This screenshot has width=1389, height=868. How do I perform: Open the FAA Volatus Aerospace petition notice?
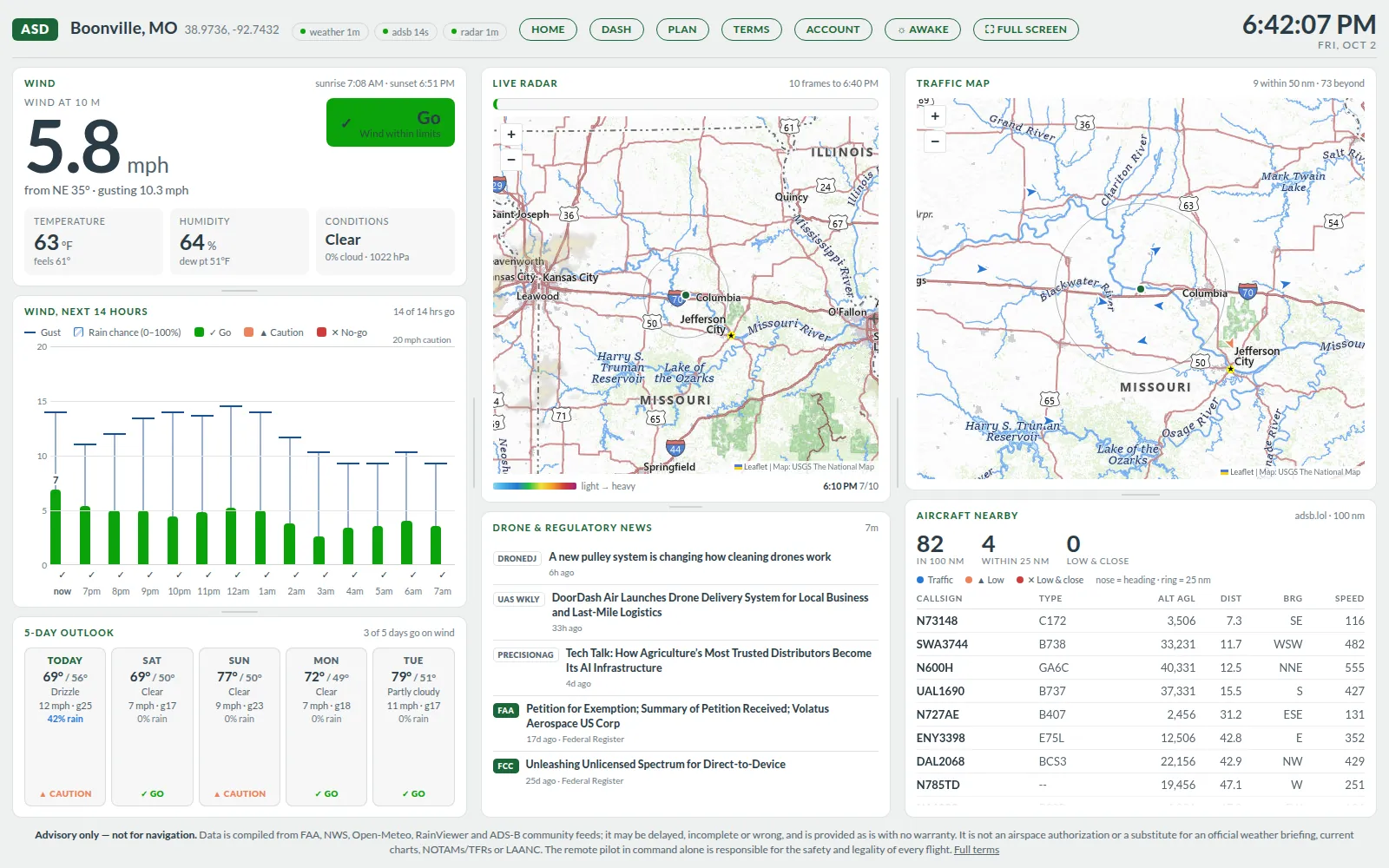(x=677, y=716)
